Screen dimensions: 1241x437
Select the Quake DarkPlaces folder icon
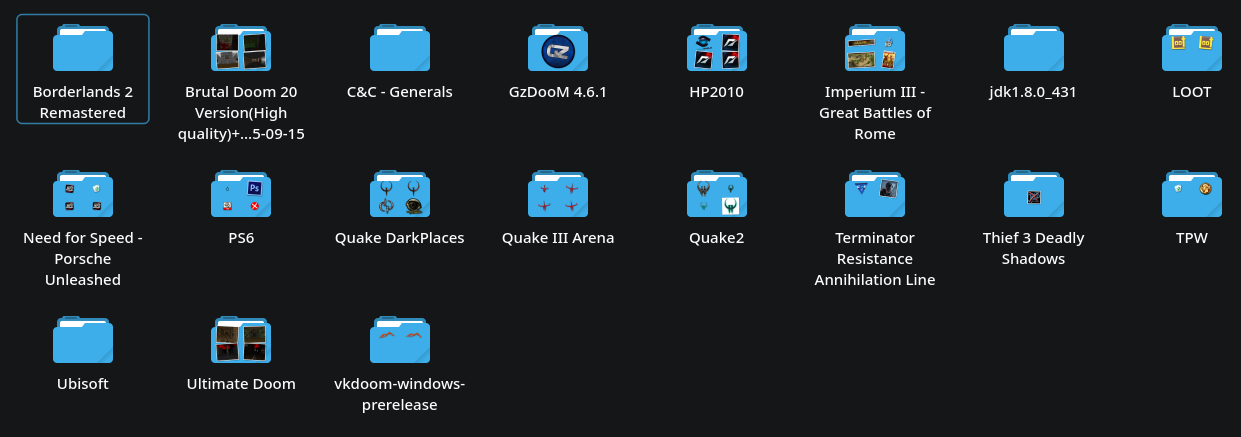pos(400,193)
